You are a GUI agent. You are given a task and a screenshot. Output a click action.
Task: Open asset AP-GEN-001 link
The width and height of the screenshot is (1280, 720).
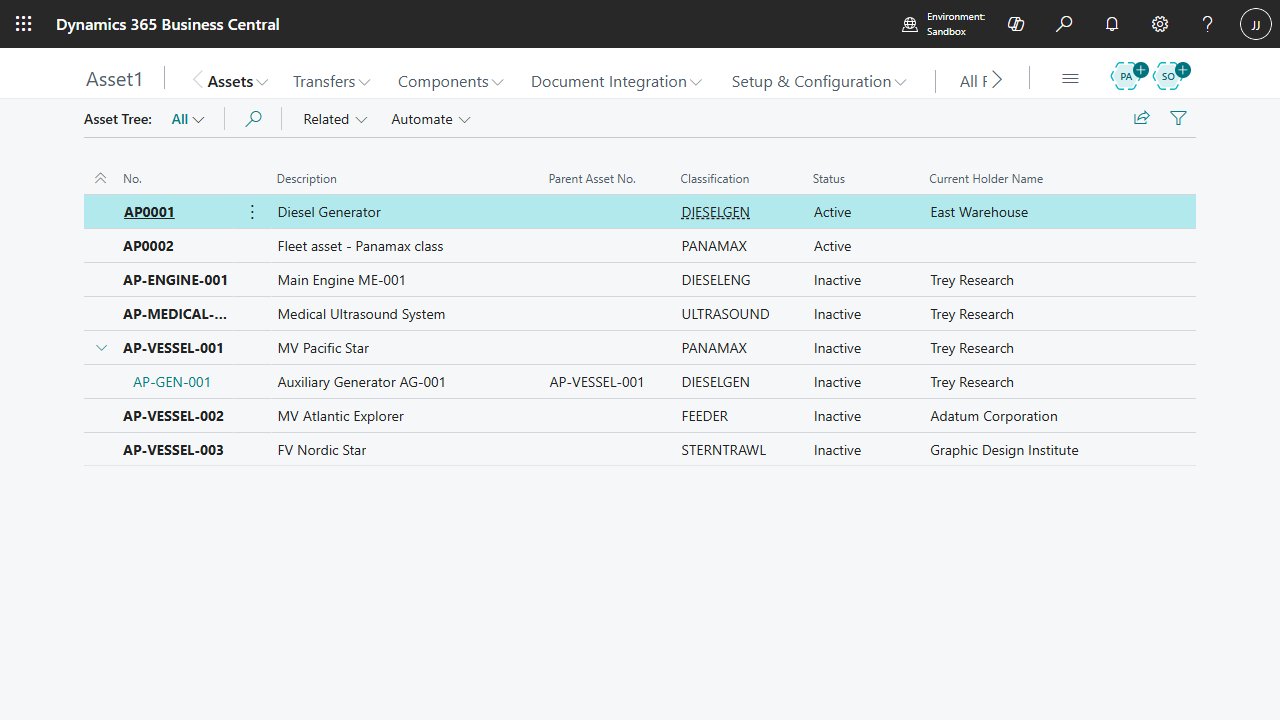point(172,382)
